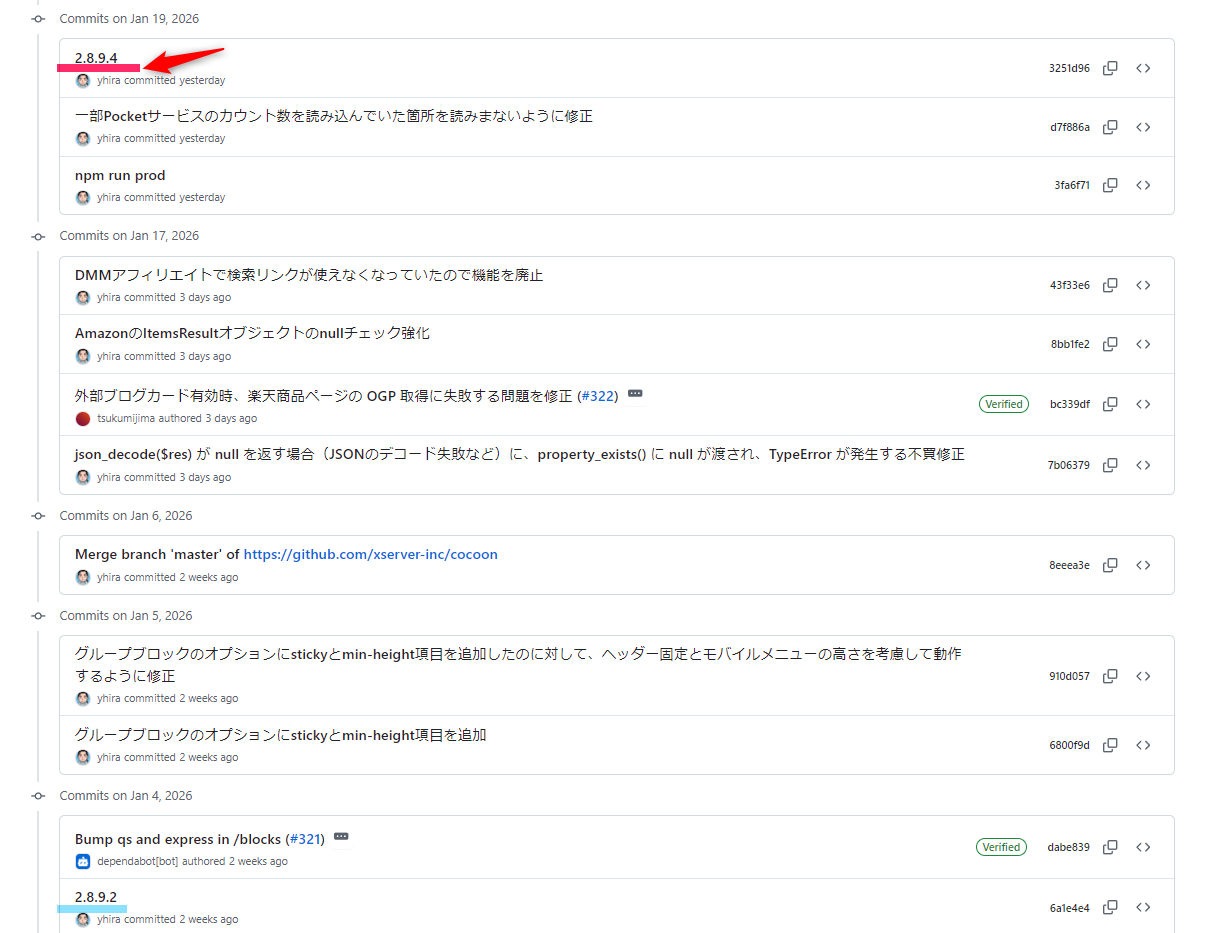Expand commit description for OGP fix #322
Viewport: 1208px width, 933px height.
coord(635,394)
